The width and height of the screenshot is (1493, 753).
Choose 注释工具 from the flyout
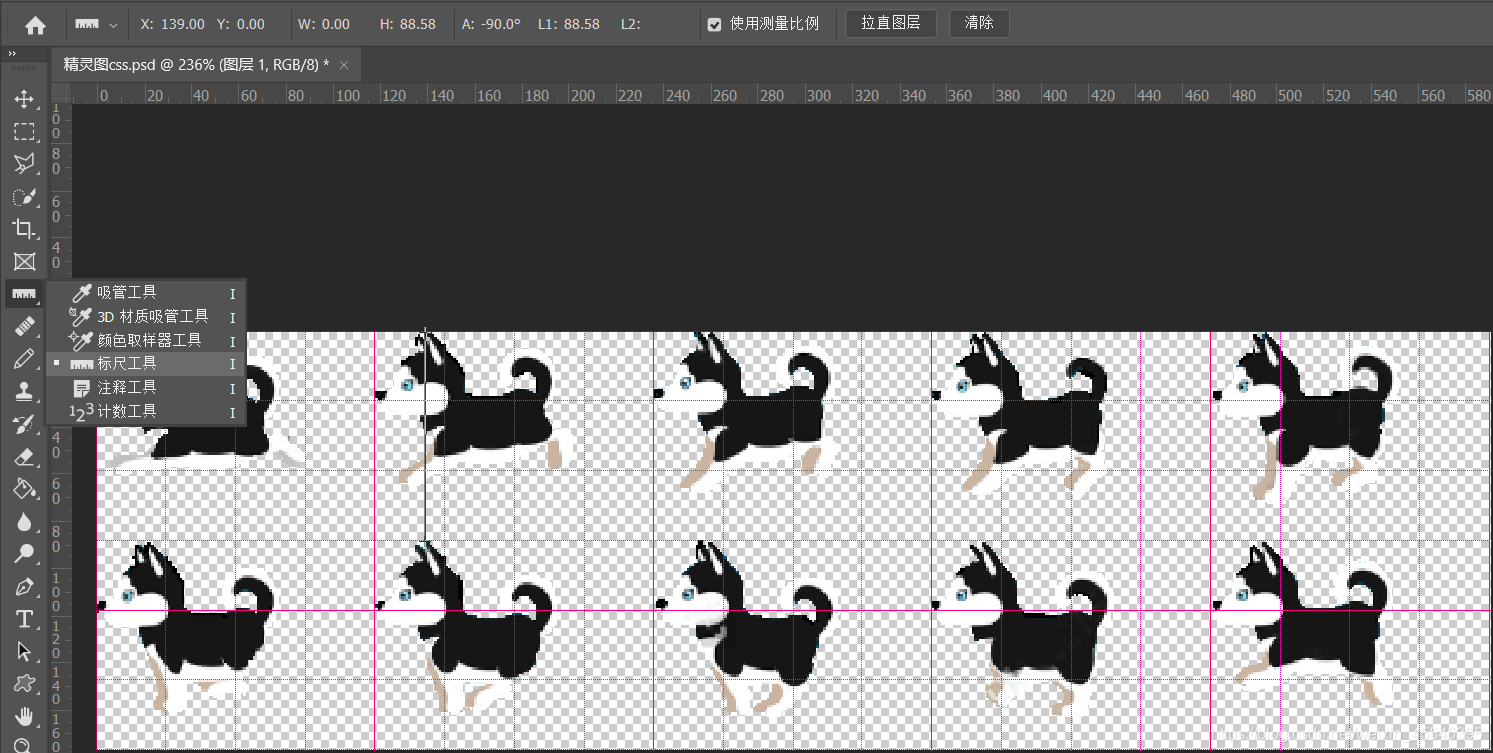[x=146, y=388]
